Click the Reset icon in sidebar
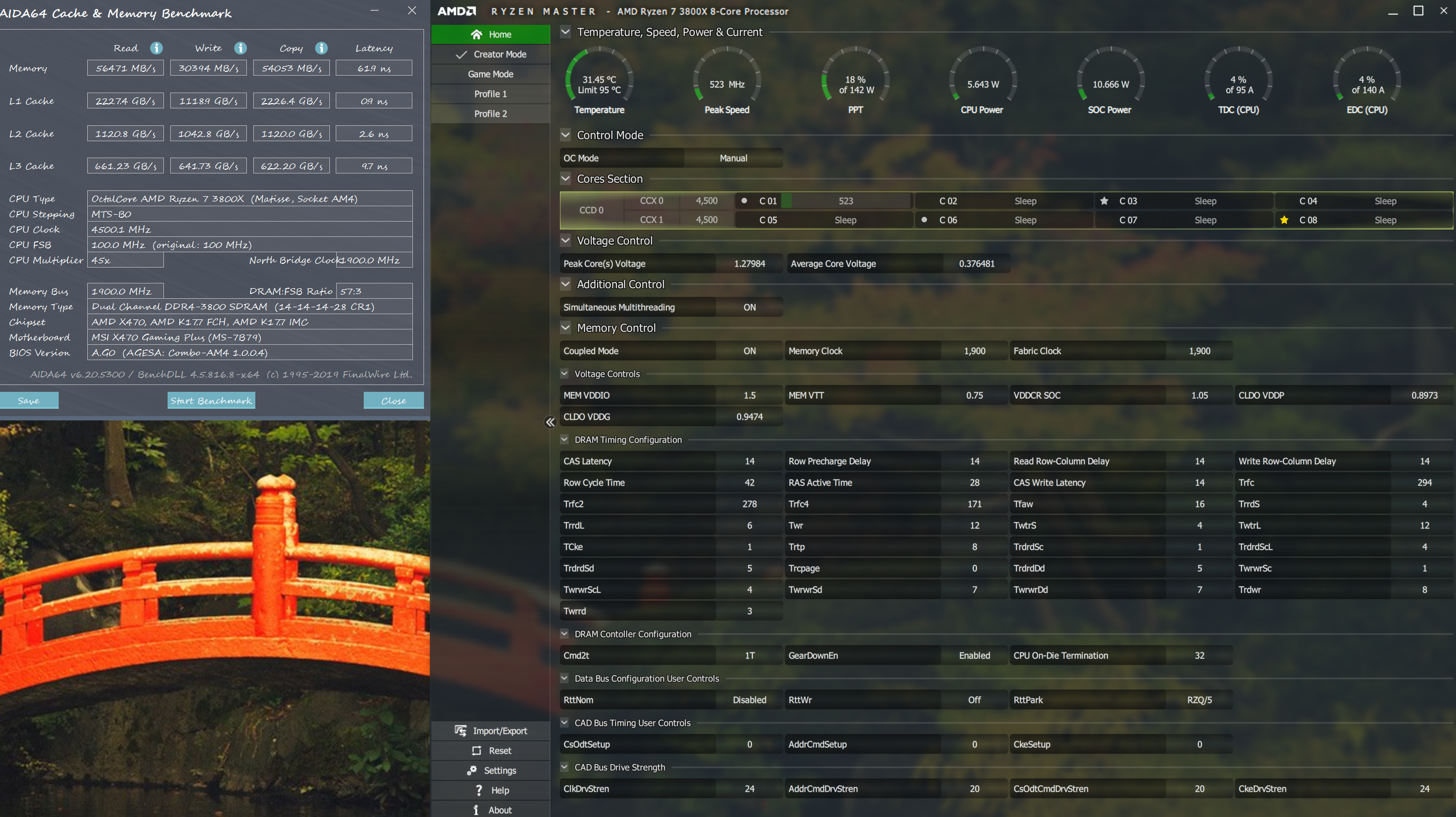 point(476,750)
